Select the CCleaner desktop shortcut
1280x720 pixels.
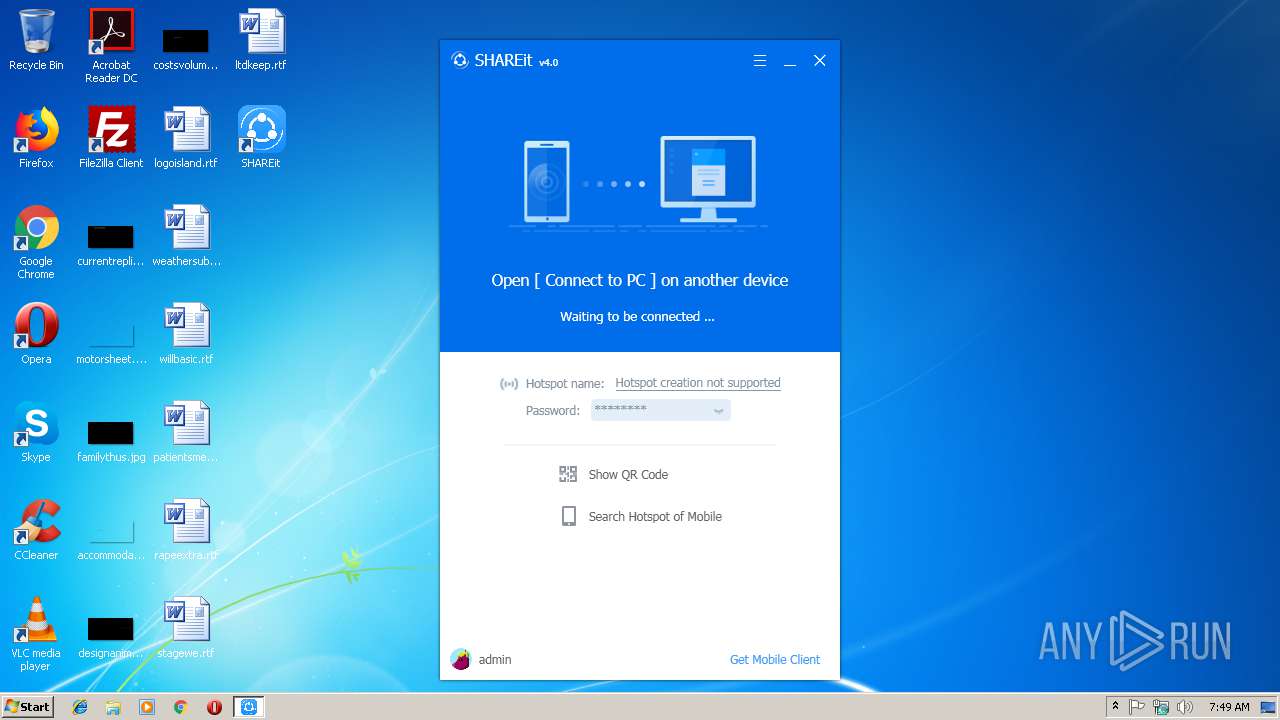(36, 530)
